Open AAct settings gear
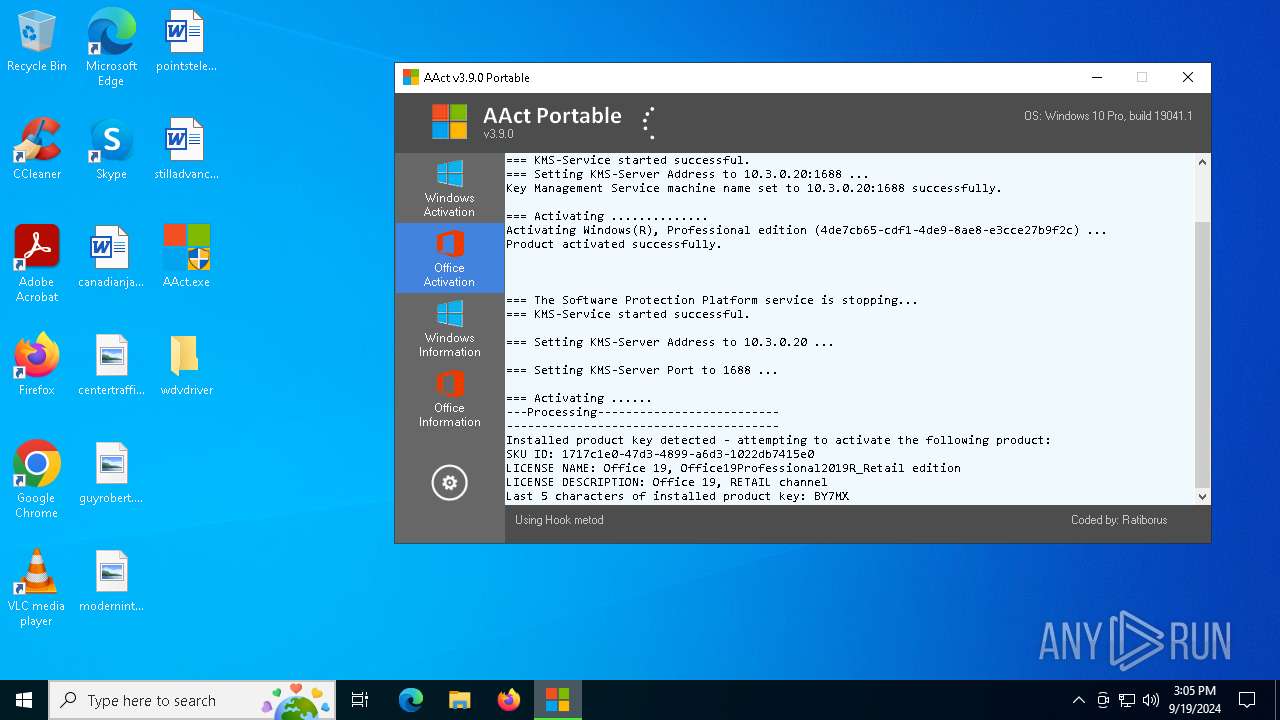 pyautogui.click(x=449, y=483)
